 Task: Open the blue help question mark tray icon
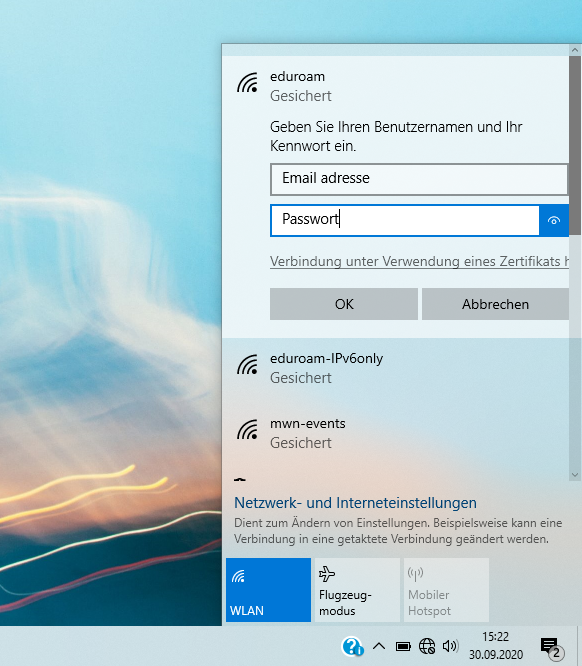352,646
